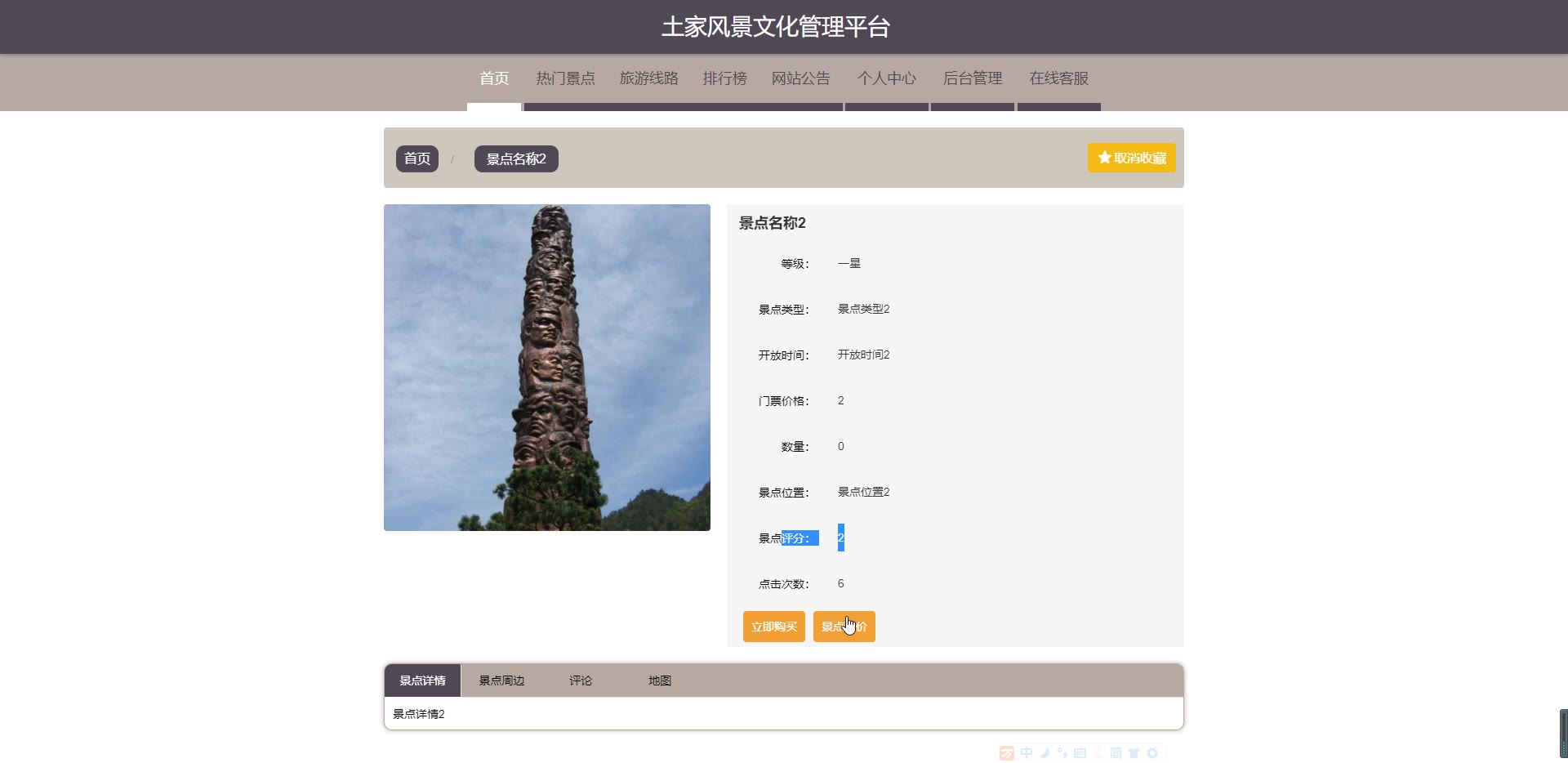Click the Sogou input method logo icon
Image resolution: width=1568 pixels, height=763 pixels.
click(x=1007, y=753)
